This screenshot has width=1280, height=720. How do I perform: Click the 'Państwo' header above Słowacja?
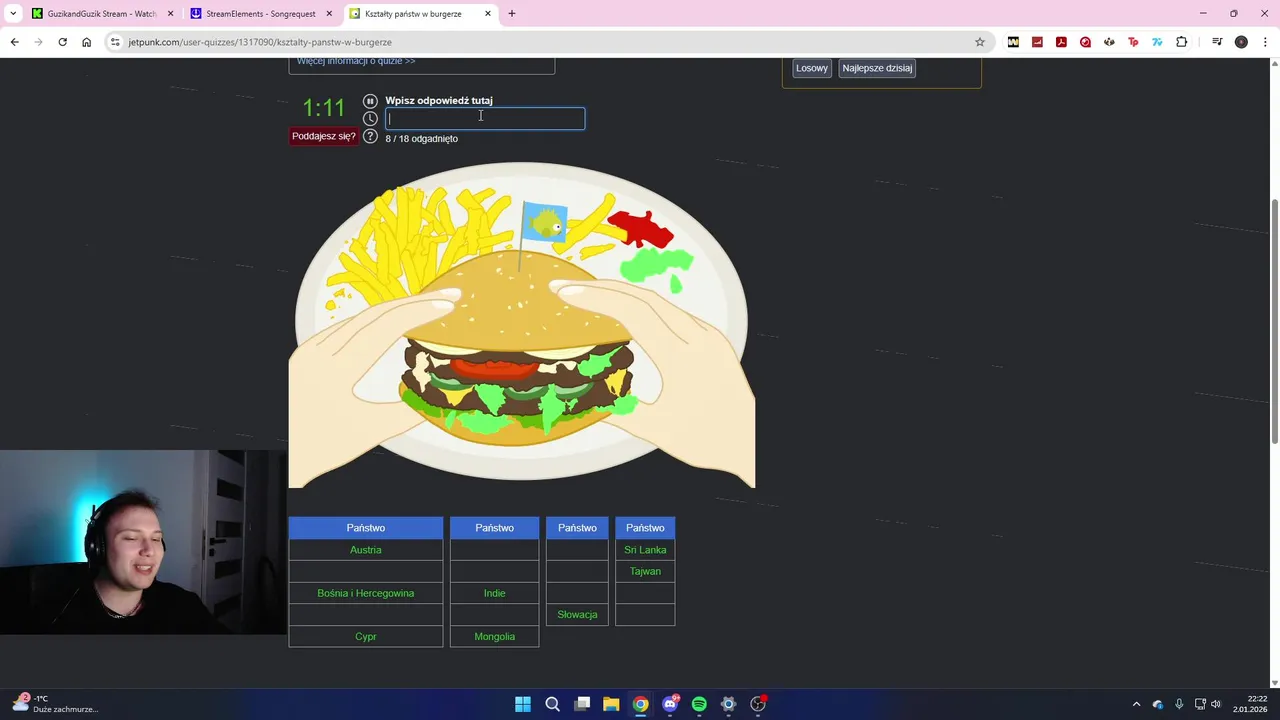577,528
